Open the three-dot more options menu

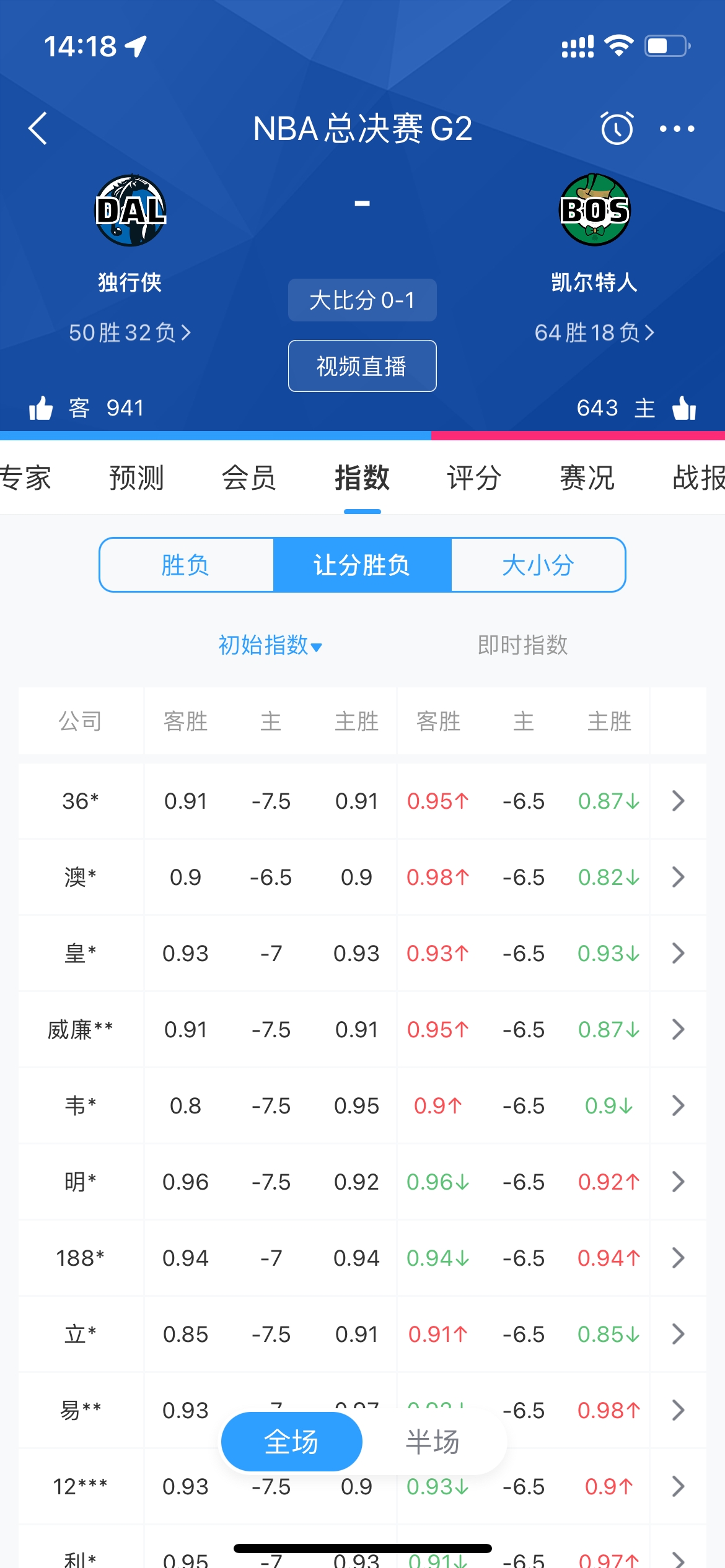click(677, 129)
